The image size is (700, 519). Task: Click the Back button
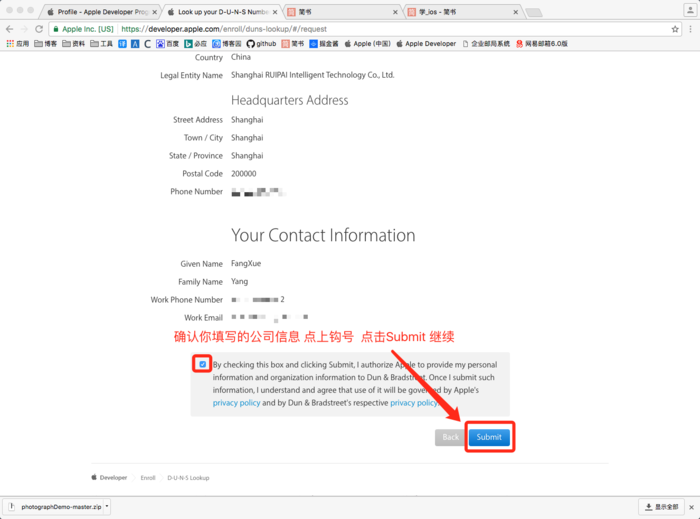(x=450, y=437)
